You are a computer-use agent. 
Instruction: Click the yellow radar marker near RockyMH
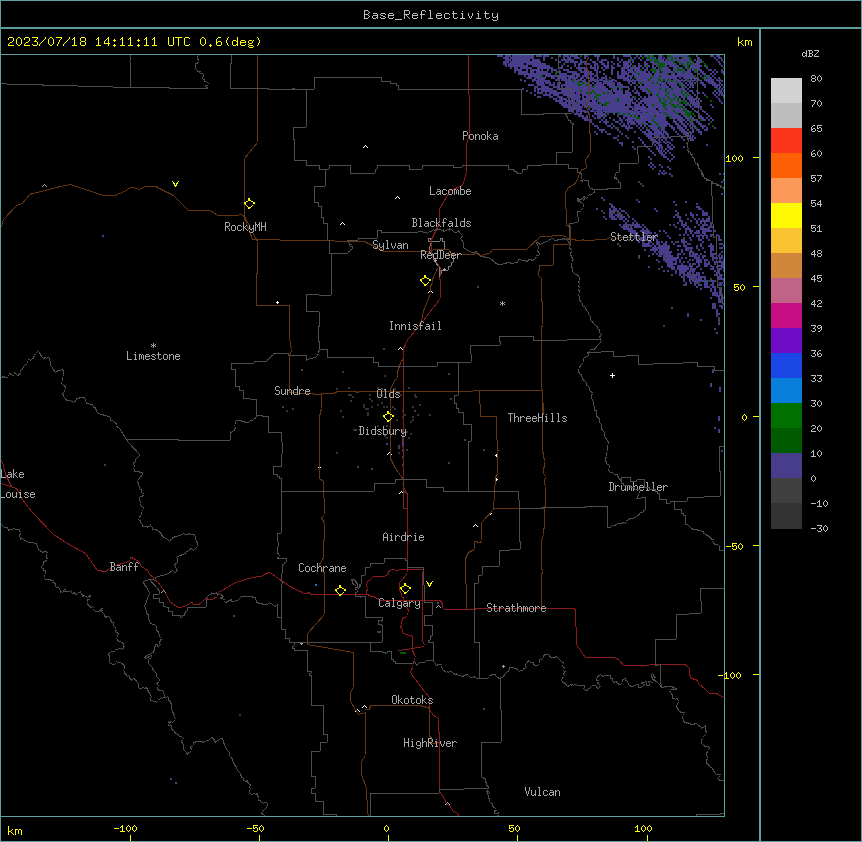pos(249,204)
